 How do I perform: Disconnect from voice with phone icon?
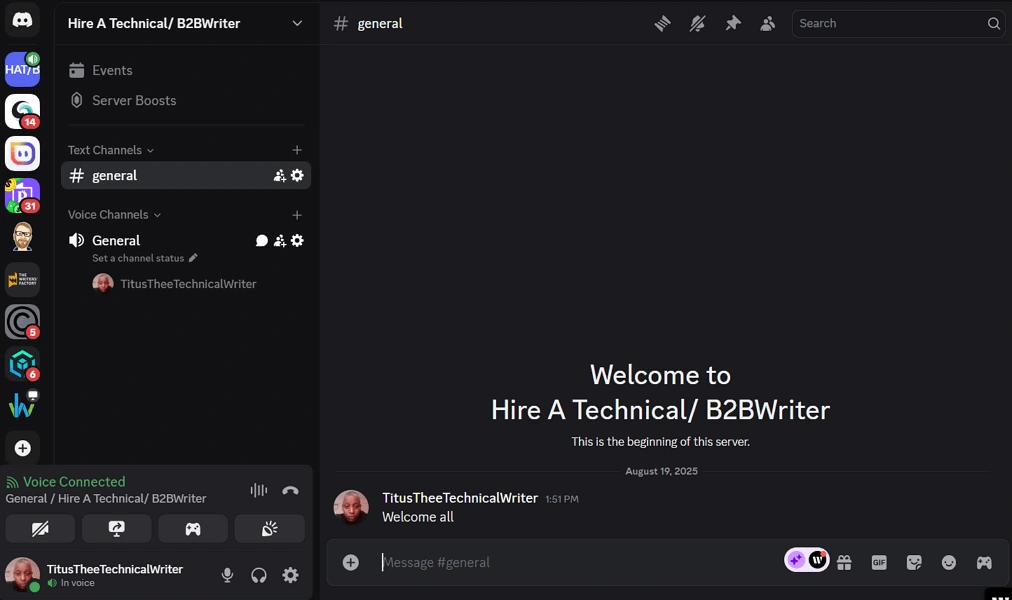pos(290,490)
